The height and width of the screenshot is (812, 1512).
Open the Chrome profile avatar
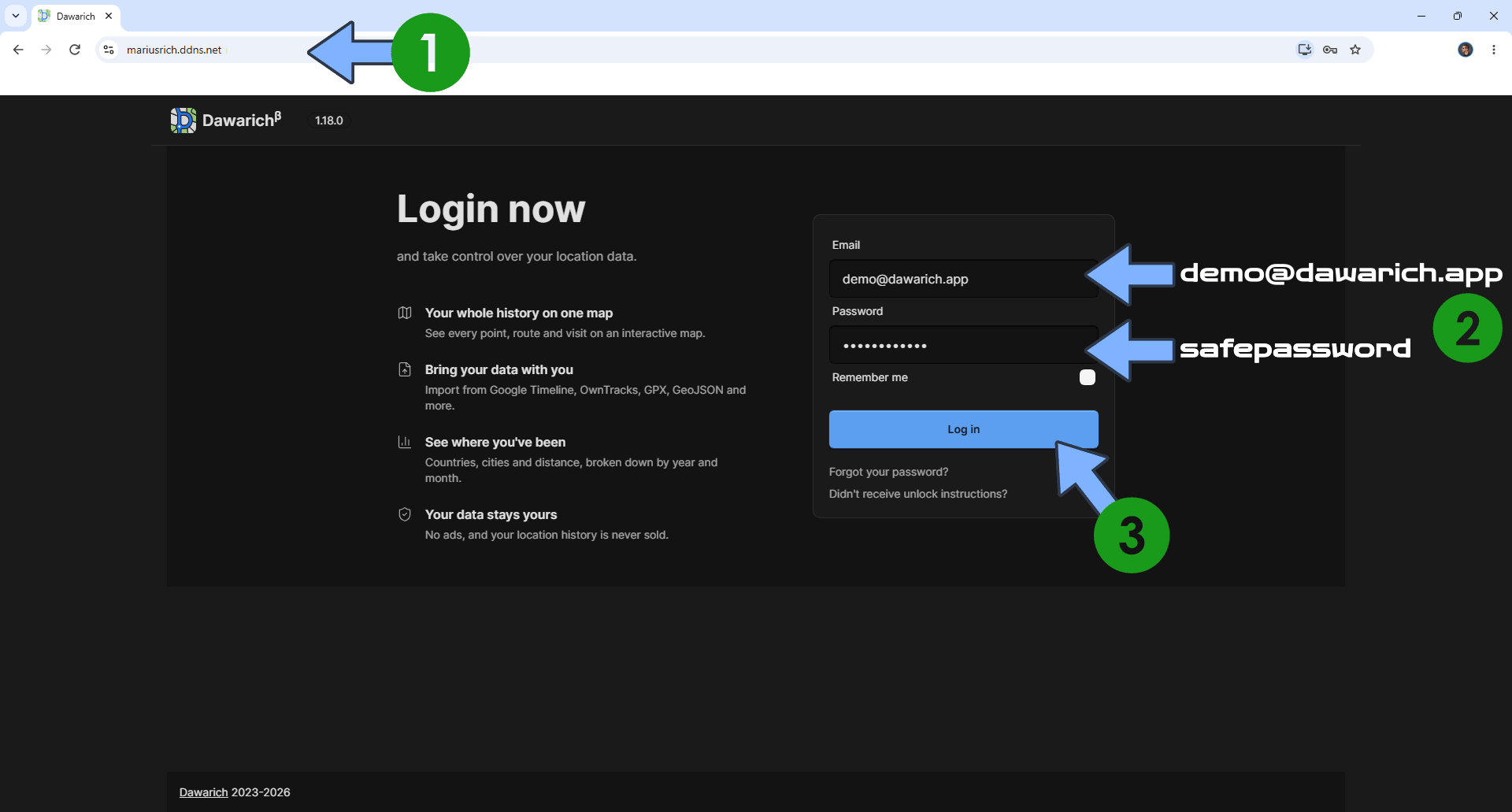1466,50
